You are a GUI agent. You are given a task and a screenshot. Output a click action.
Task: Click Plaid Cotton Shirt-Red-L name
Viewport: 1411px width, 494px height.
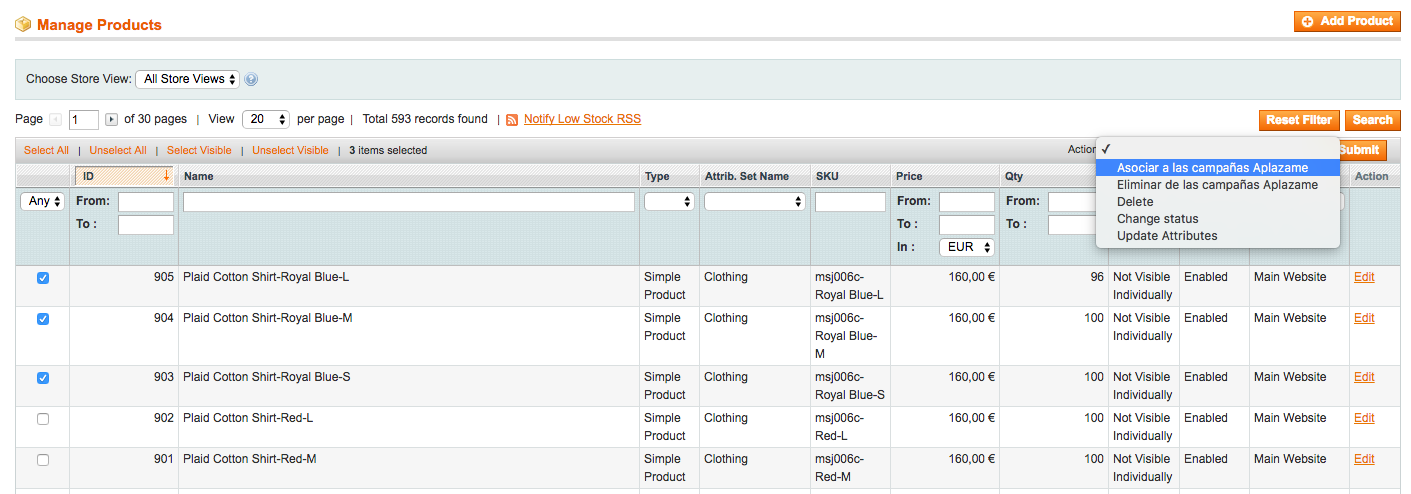click(248, 418)
